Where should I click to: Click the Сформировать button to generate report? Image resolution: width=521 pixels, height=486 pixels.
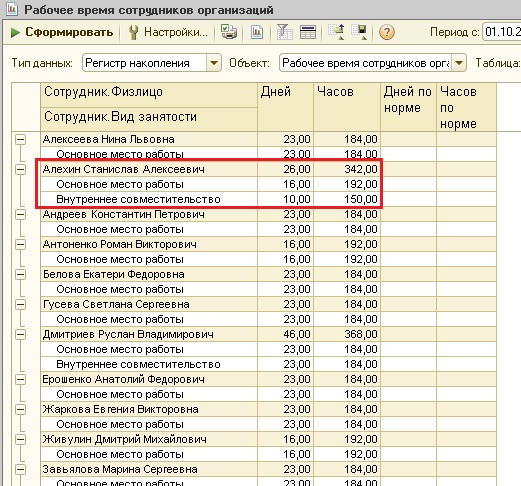(x=62, y=32)
